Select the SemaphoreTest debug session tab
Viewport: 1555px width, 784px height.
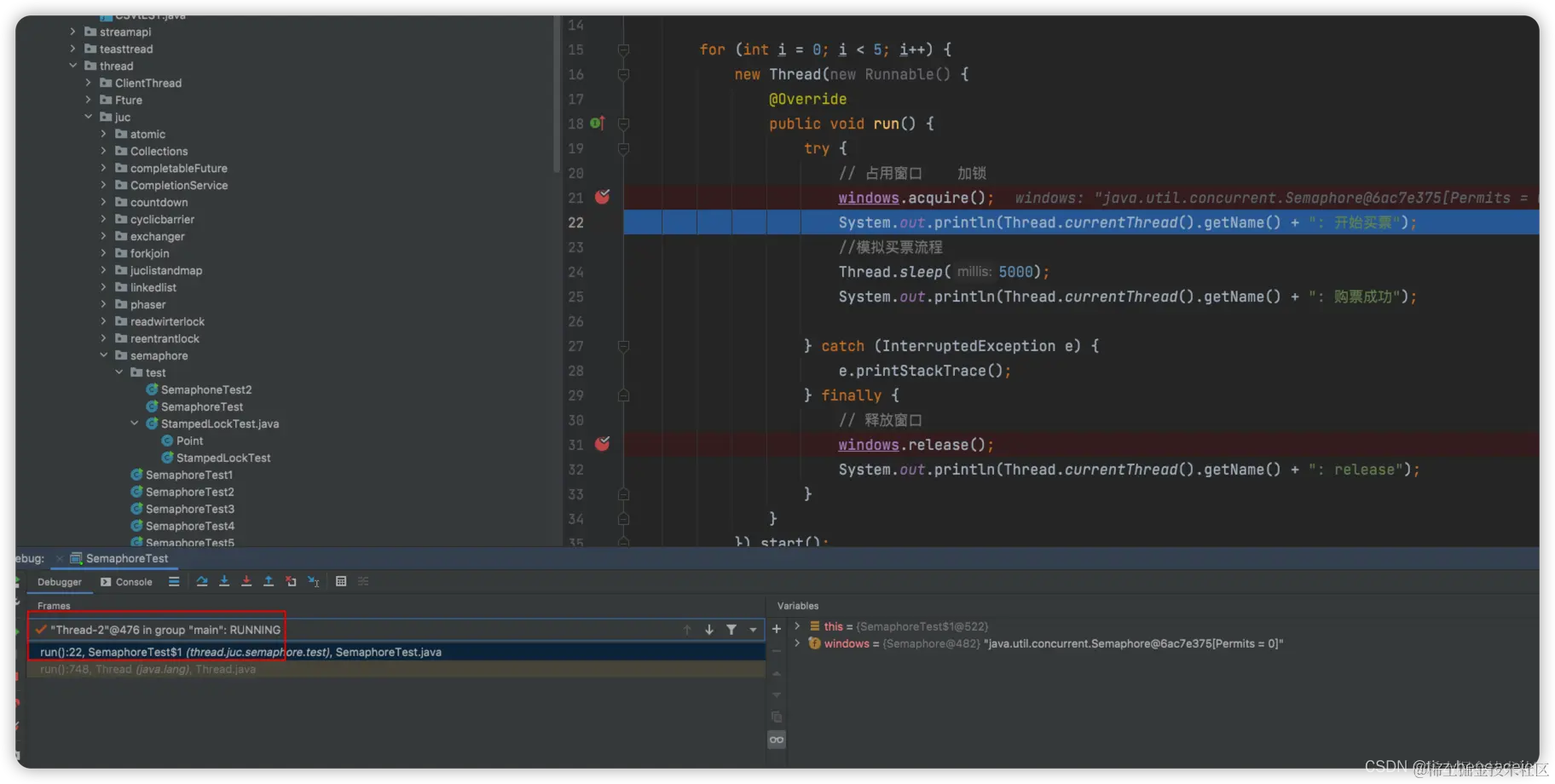click(119, 558)
